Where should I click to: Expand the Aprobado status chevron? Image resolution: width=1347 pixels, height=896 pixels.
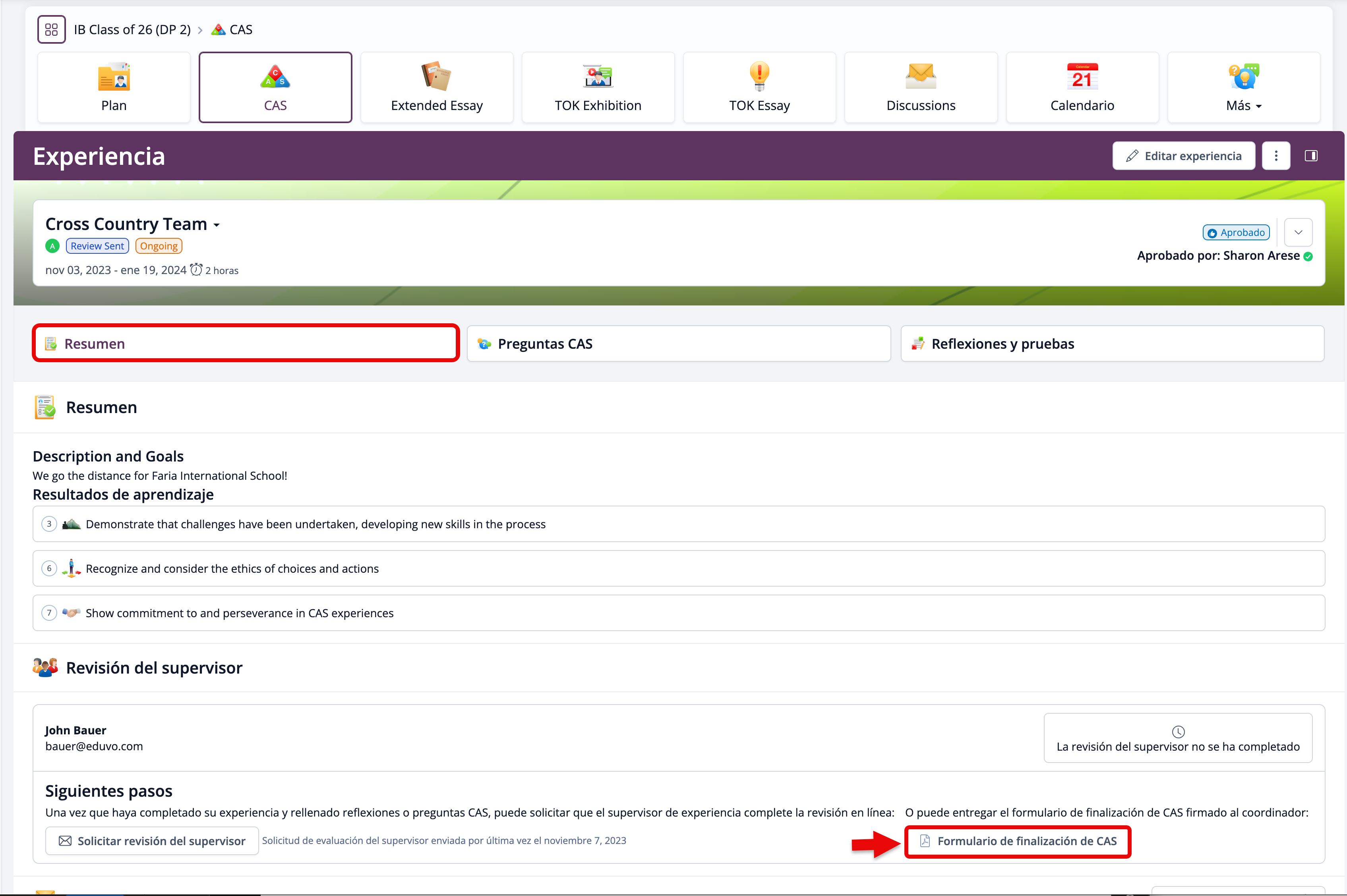coord(1298,233)
